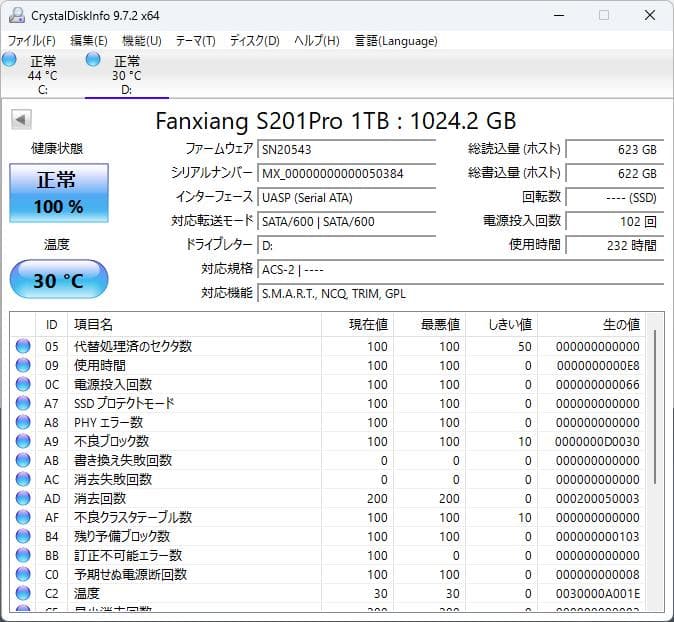Click the status circle for attribute AD
This screenshot has height=622, width=674.
[x=23, y=498]
